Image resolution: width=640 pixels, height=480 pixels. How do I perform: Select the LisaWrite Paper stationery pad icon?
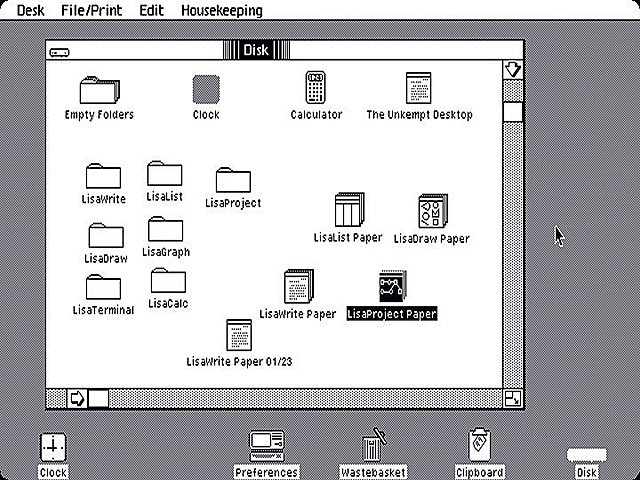(x=299, y=286)
